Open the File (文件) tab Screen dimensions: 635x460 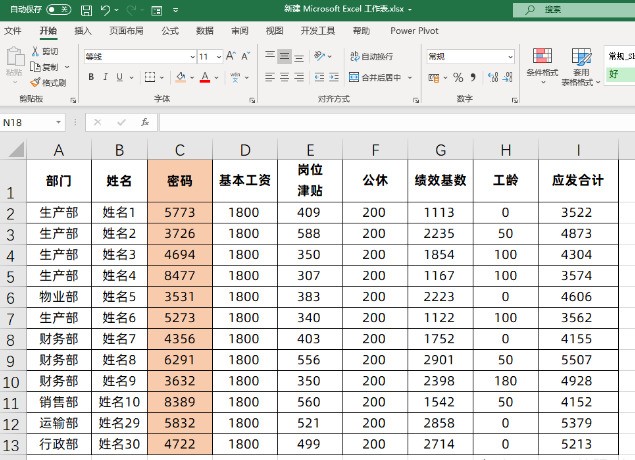point(13,31)
